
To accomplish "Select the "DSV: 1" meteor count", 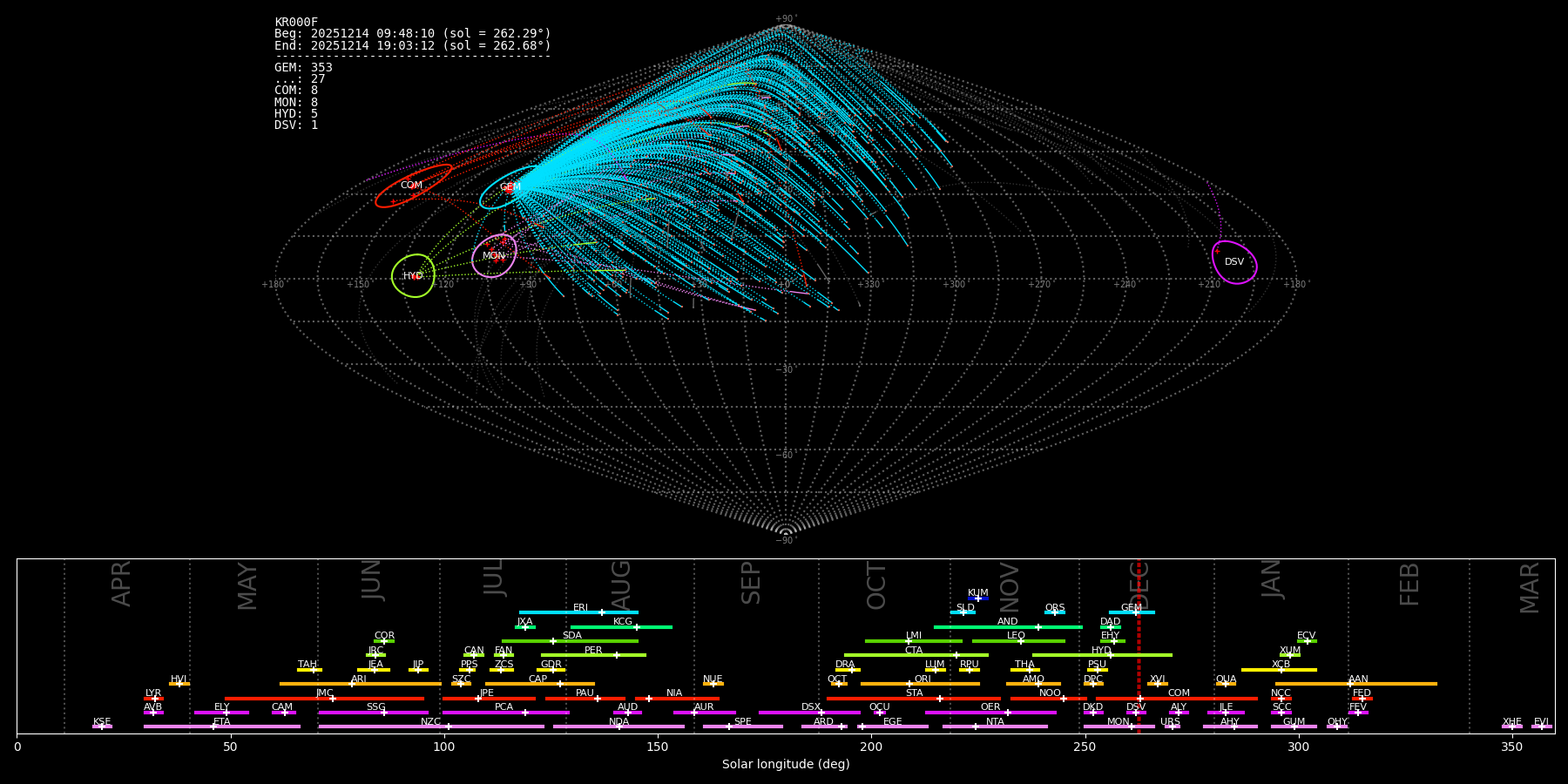I will click(296, 125).
